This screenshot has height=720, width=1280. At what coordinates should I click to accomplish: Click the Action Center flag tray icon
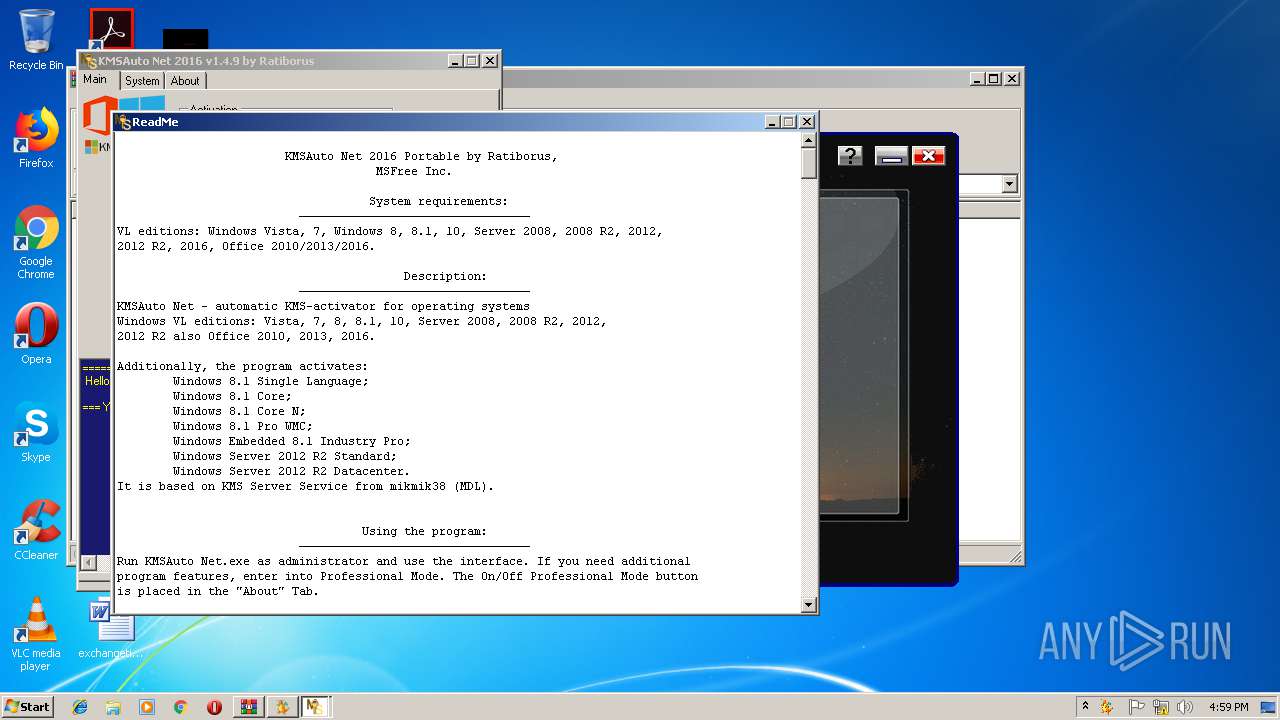point(1137,706)
